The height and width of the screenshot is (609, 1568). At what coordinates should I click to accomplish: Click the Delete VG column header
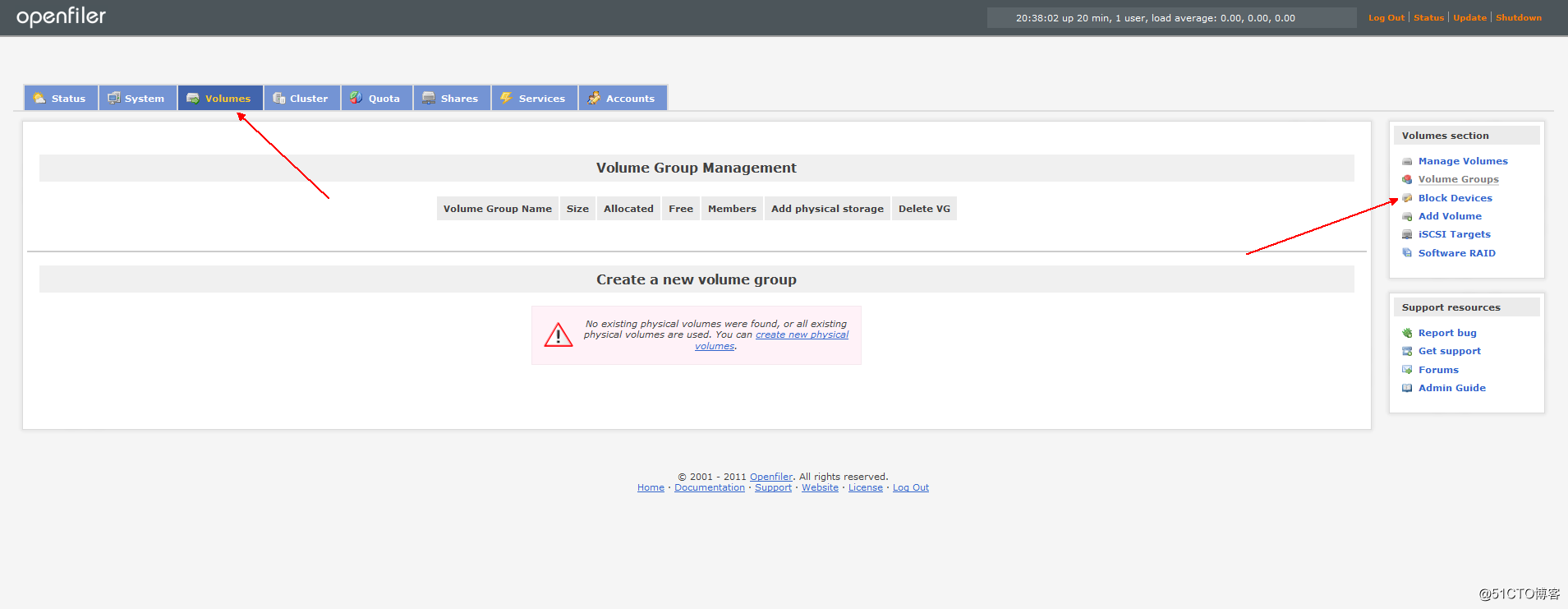pyautogui.click(x=924, y=209)
